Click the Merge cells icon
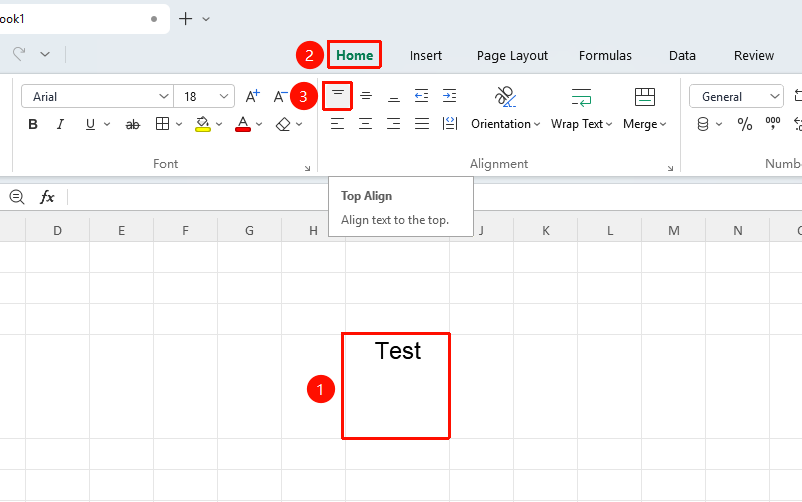 click(x=644, y=97)
